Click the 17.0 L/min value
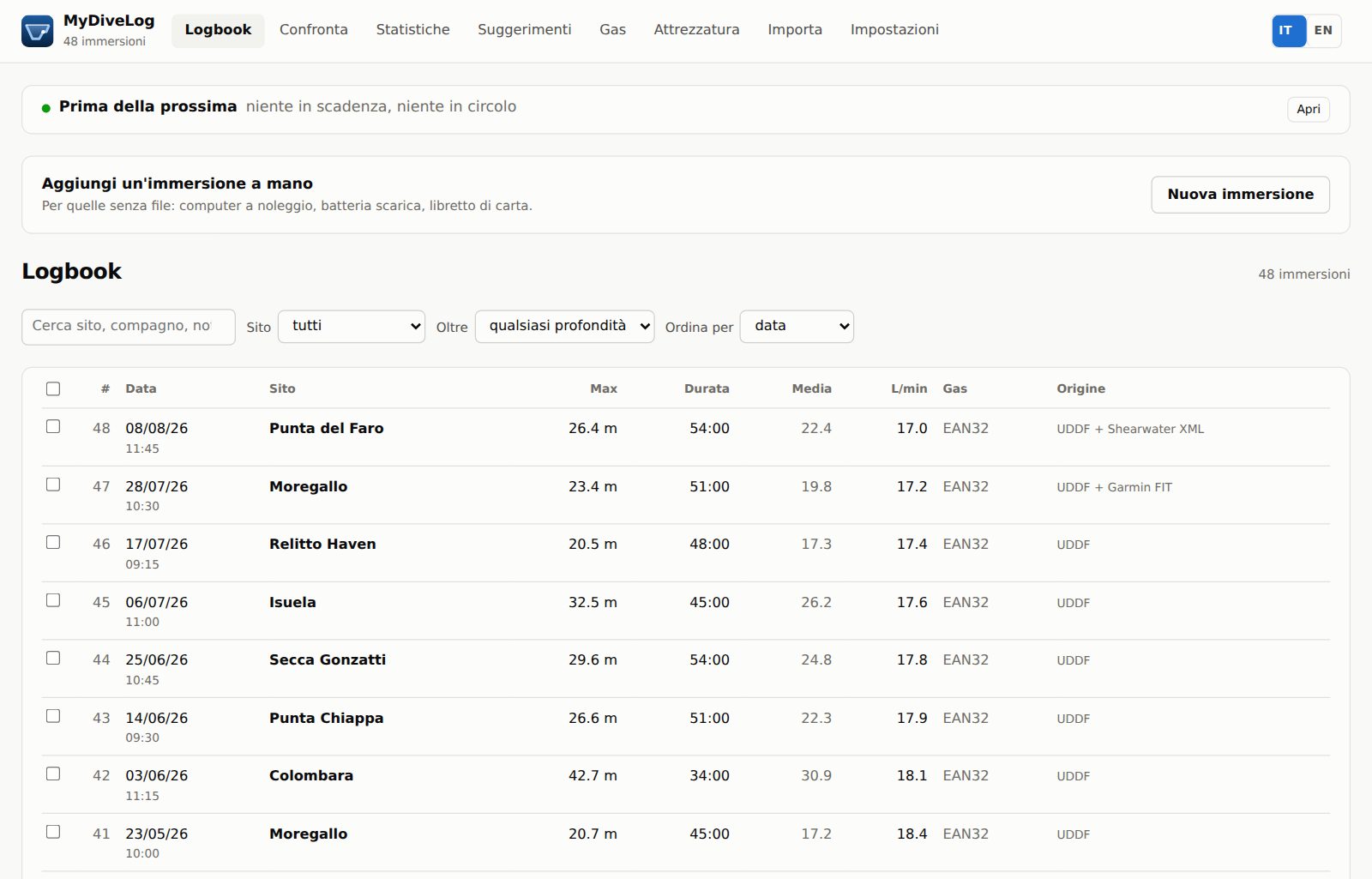The width and height of the screenshot is (1372, 879). [x=912, y=429]
